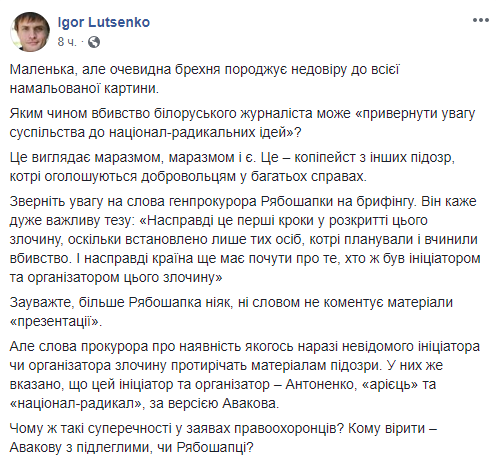Click the text line 'та організатором цього злочину»'
The height and width of the screenshot is (465, 496).
pyautogui.click(x=116, y=277)
